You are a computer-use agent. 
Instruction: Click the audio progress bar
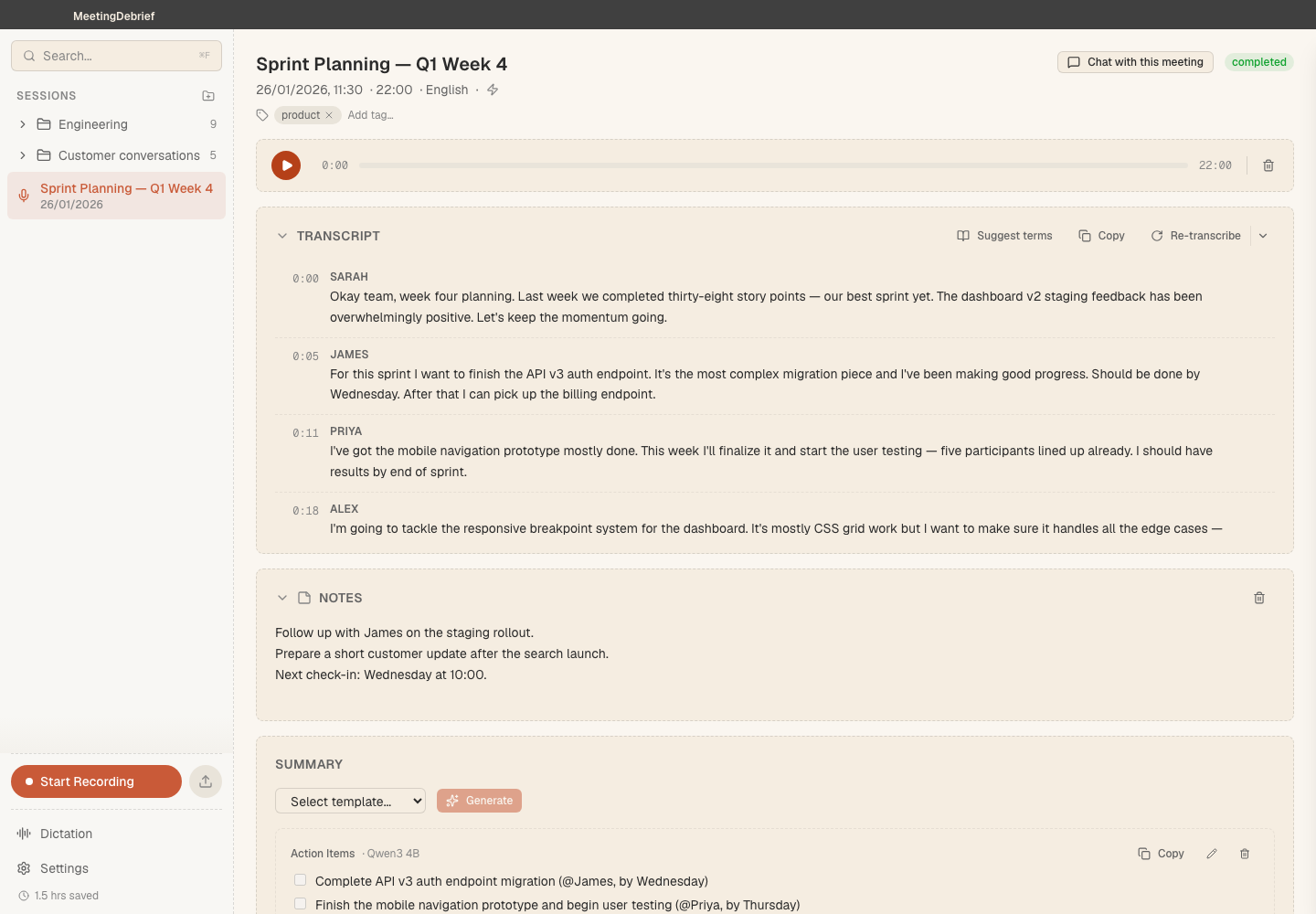pyautogui.click(x=773, y=165)
